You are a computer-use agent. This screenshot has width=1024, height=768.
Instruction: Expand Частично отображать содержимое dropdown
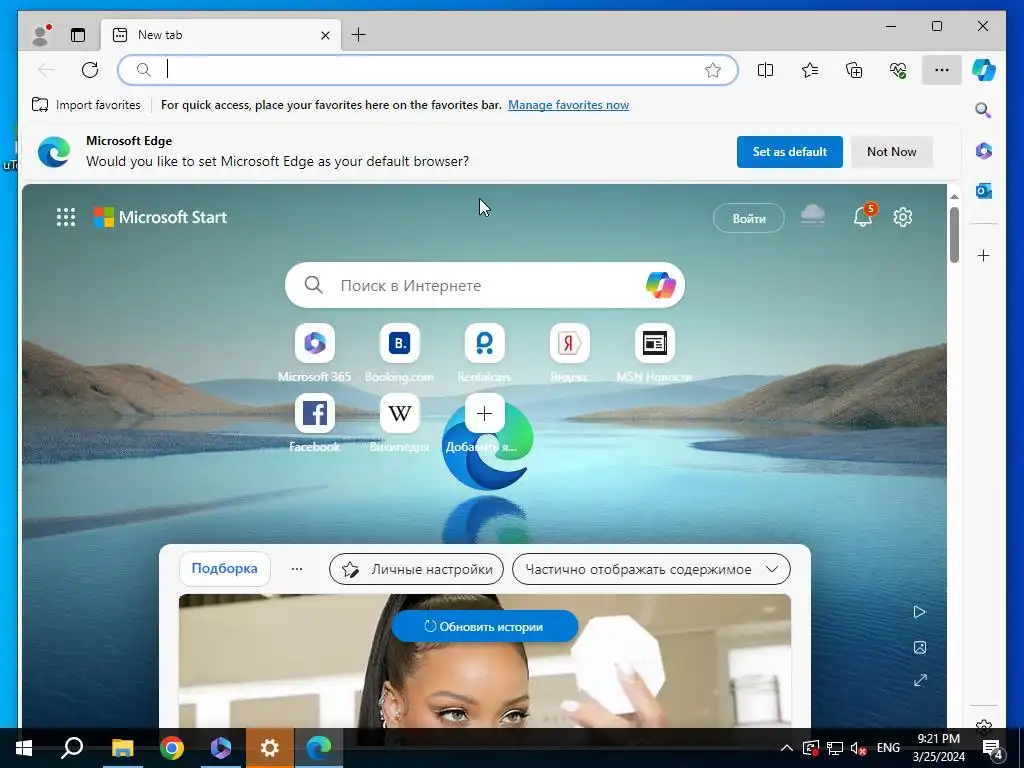[x=651, y=569]
